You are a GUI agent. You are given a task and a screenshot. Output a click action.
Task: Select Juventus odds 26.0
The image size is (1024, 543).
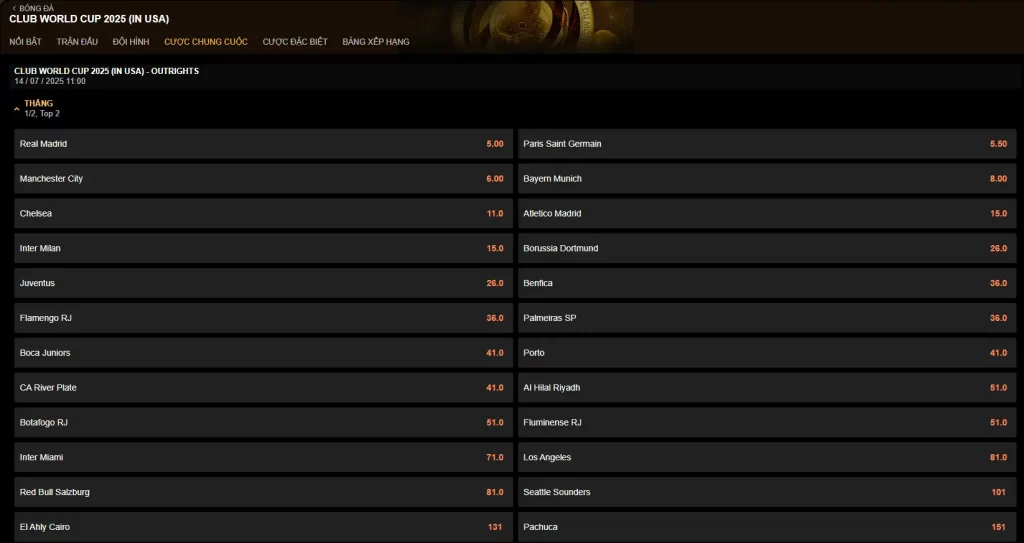263,283
